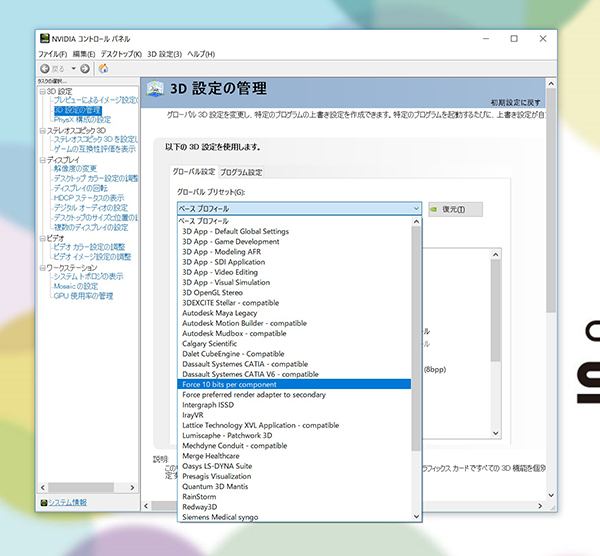Select Mosaic の設定 tree item
This screenshot has width=600, height=556.
tap(76, 286)
